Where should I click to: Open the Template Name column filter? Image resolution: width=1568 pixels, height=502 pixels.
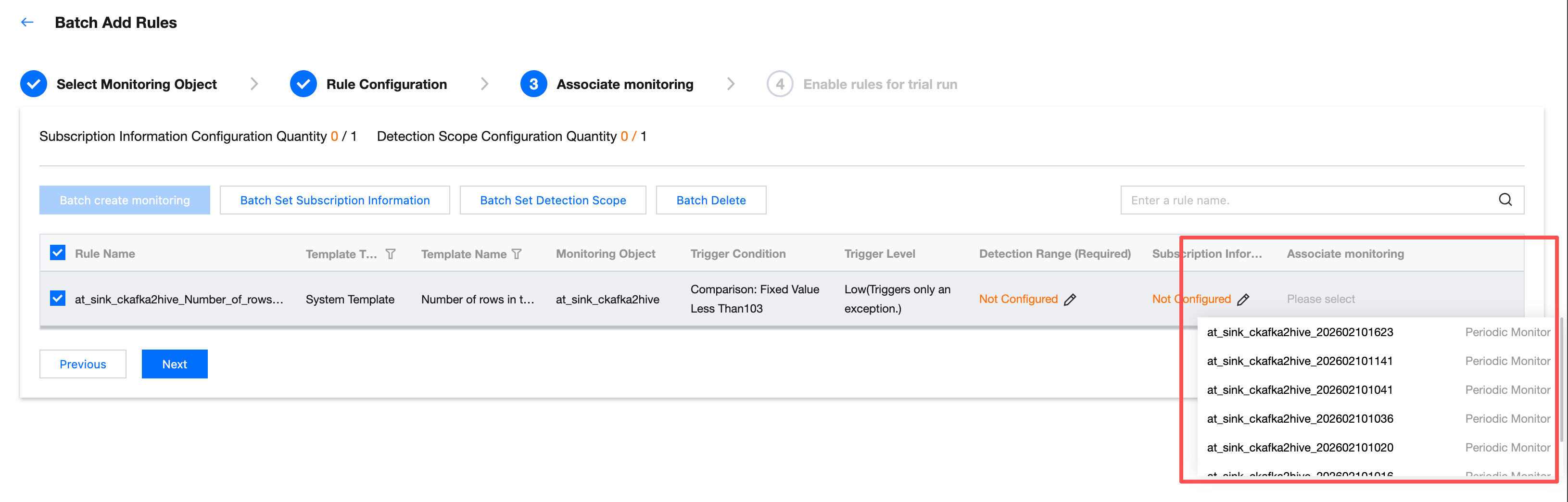click(517, 254)
